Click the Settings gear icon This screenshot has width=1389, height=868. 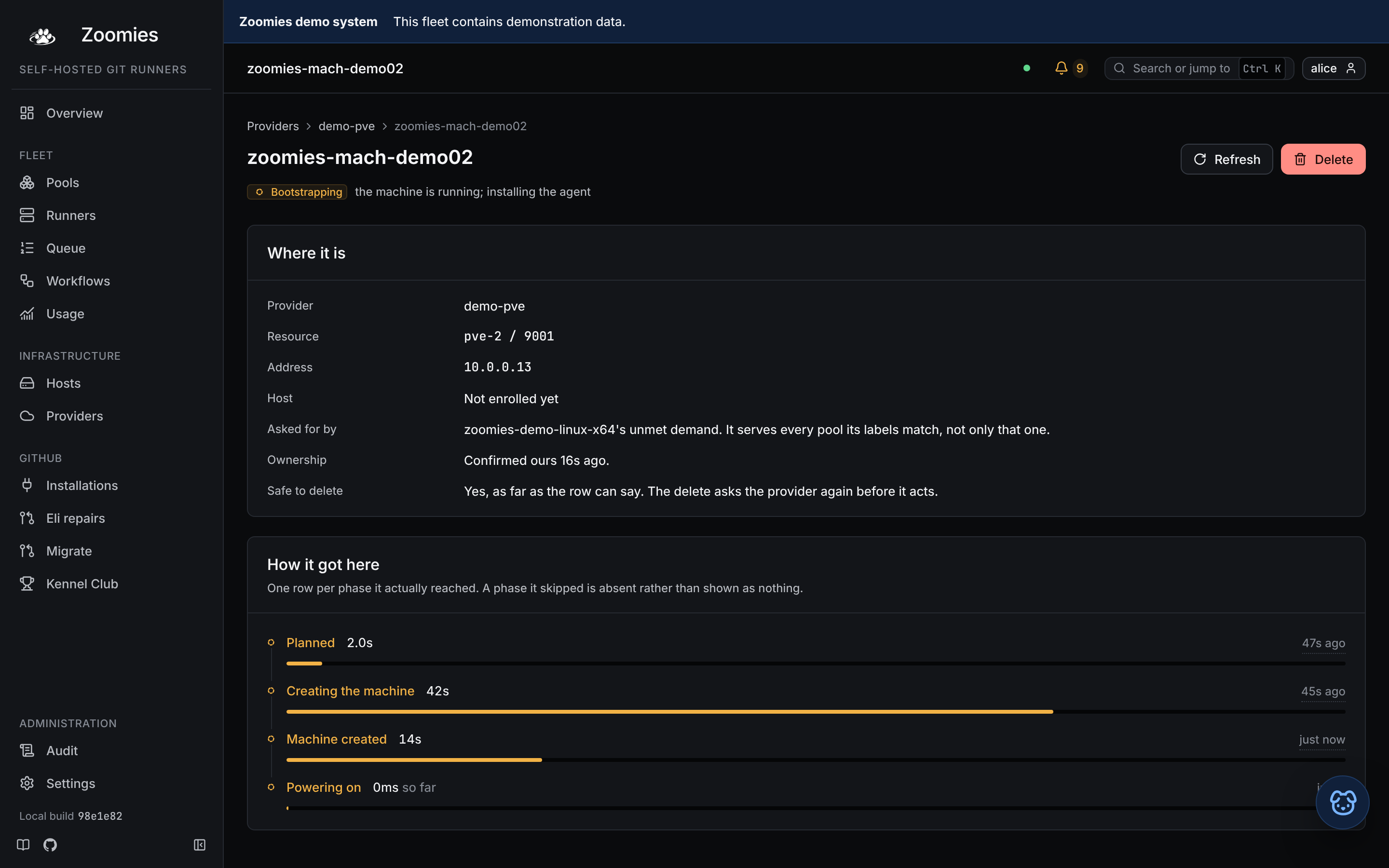pos(27,783)
